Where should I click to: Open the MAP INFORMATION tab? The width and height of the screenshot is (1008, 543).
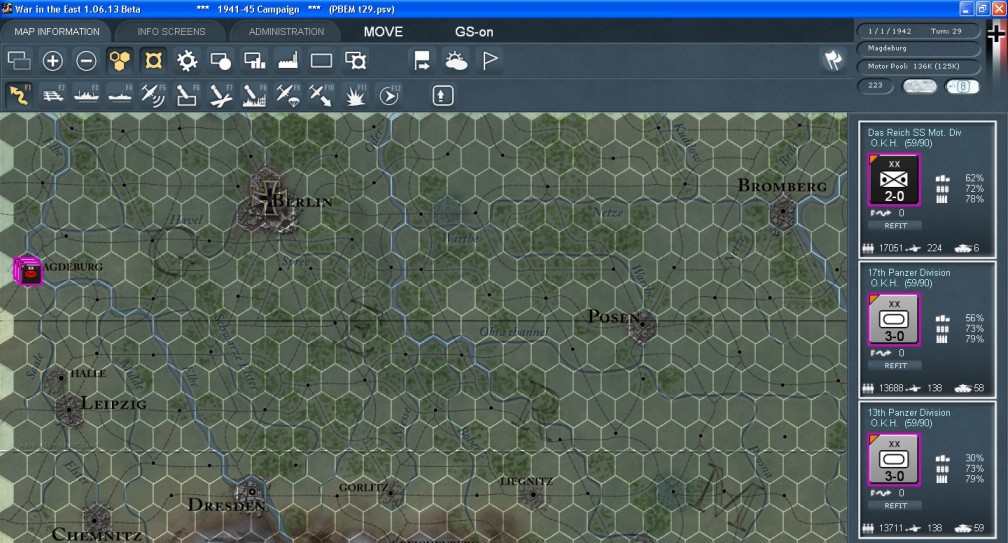point(56,31)
